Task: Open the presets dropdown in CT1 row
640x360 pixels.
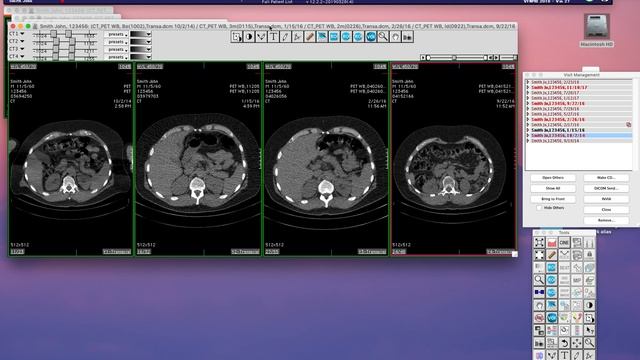Action: (116, 34)
